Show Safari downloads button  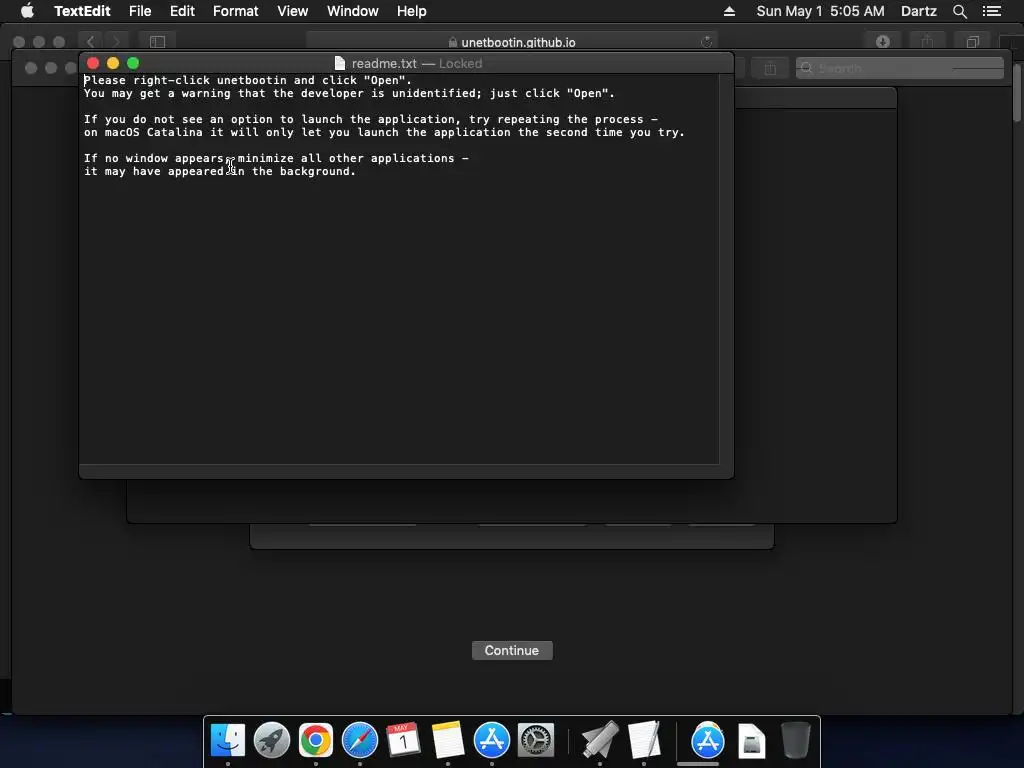point(883,42)
